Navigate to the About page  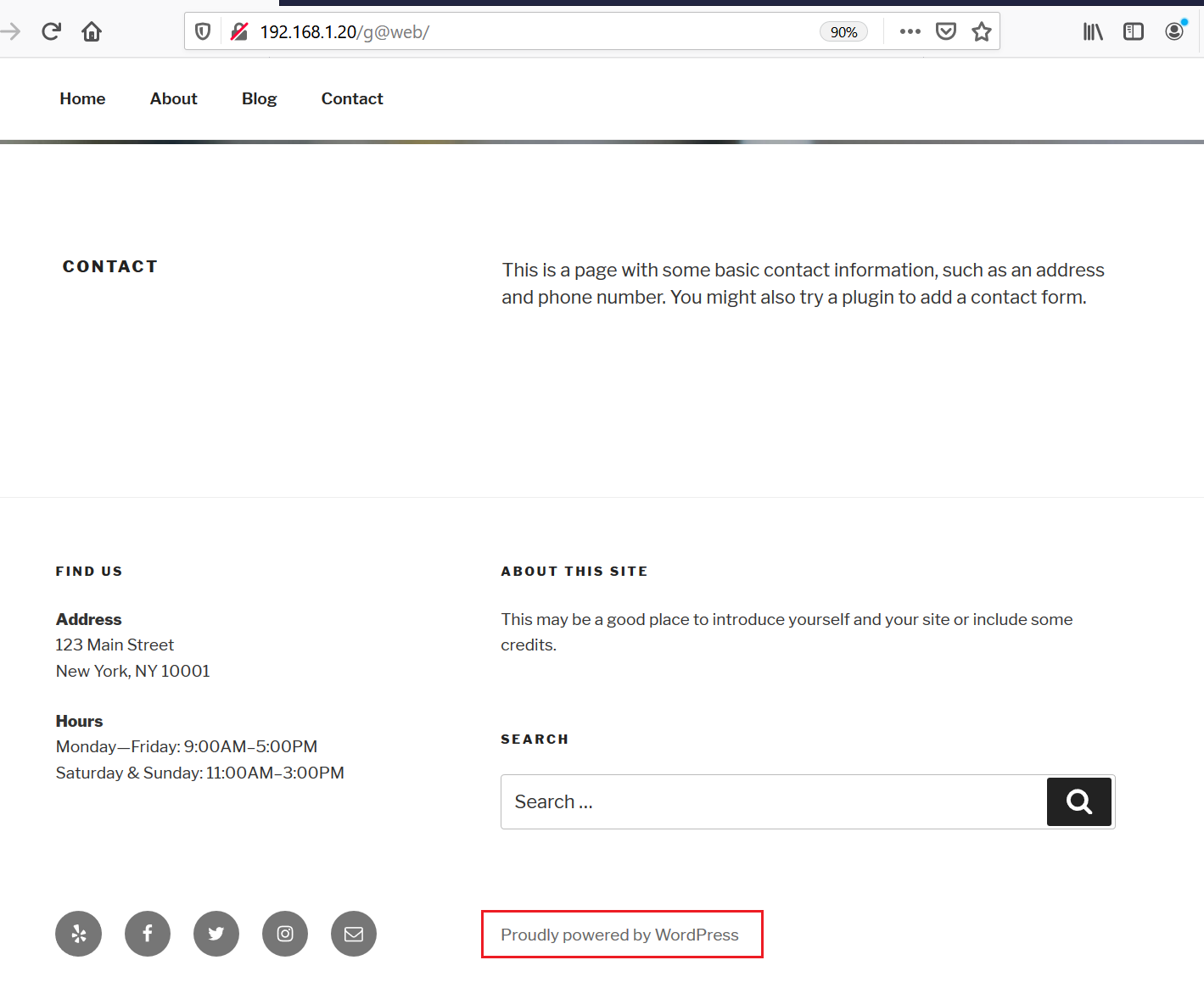pos(173,98)
